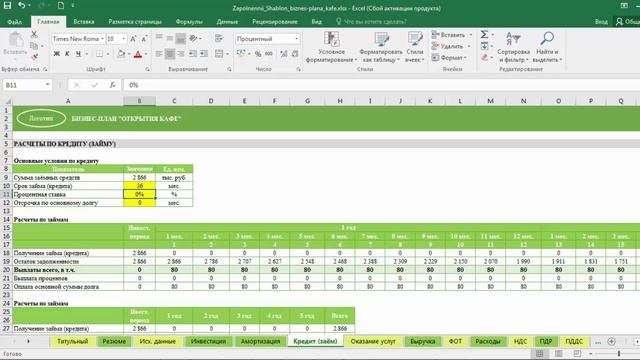Toggle underline (Ч) formatting
Screen dimensions: 640x360
click(x=78, y=54)
